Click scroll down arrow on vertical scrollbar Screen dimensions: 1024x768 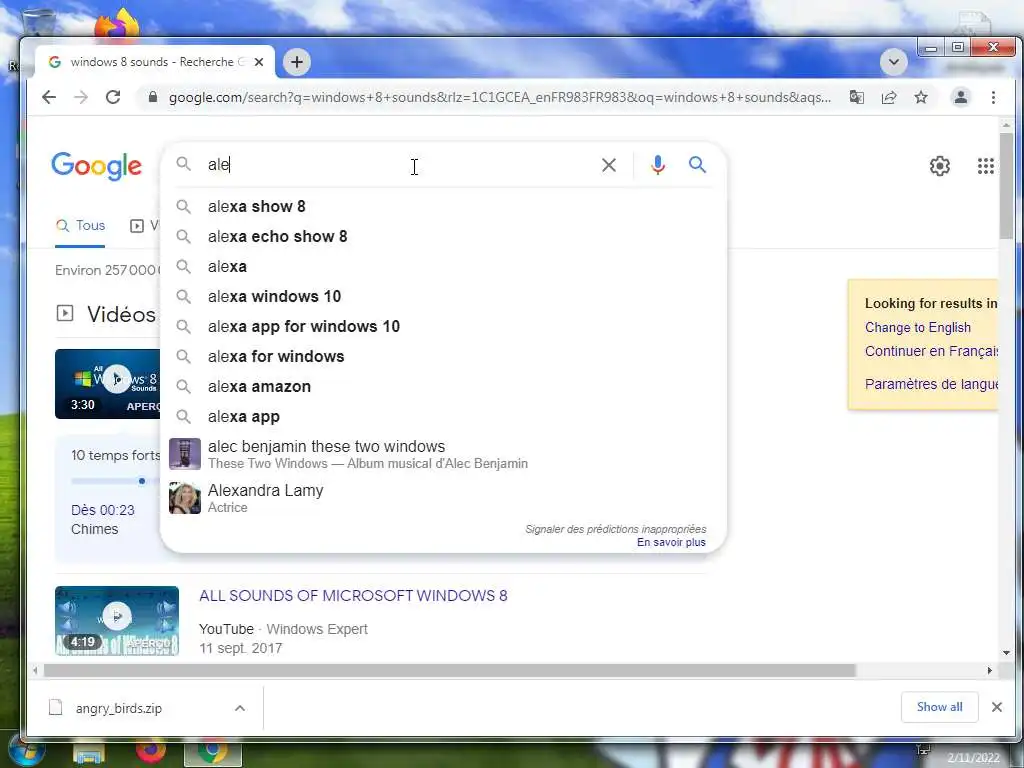click(x=1006, y=652)
